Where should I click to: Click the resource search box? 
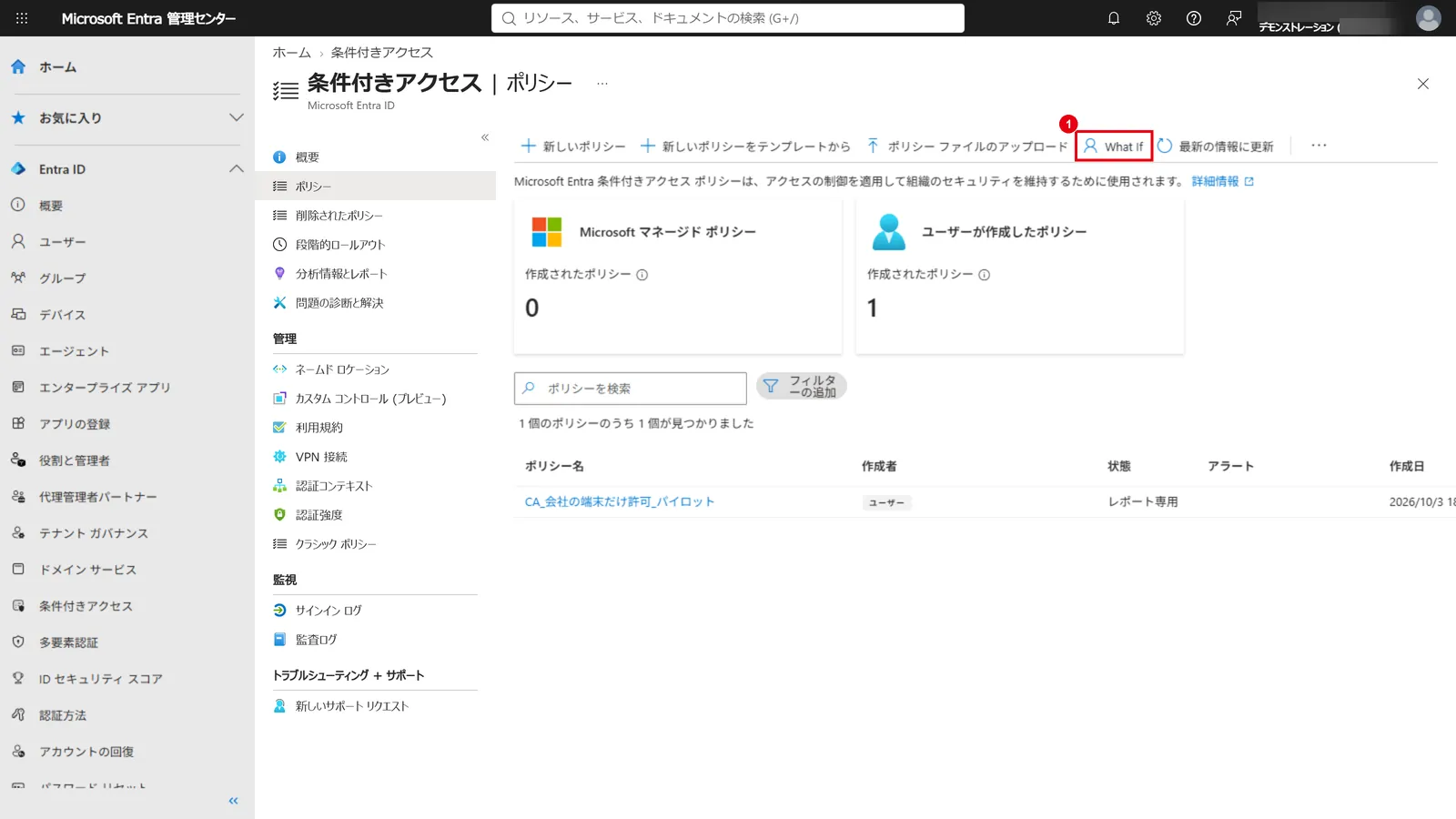728,18
